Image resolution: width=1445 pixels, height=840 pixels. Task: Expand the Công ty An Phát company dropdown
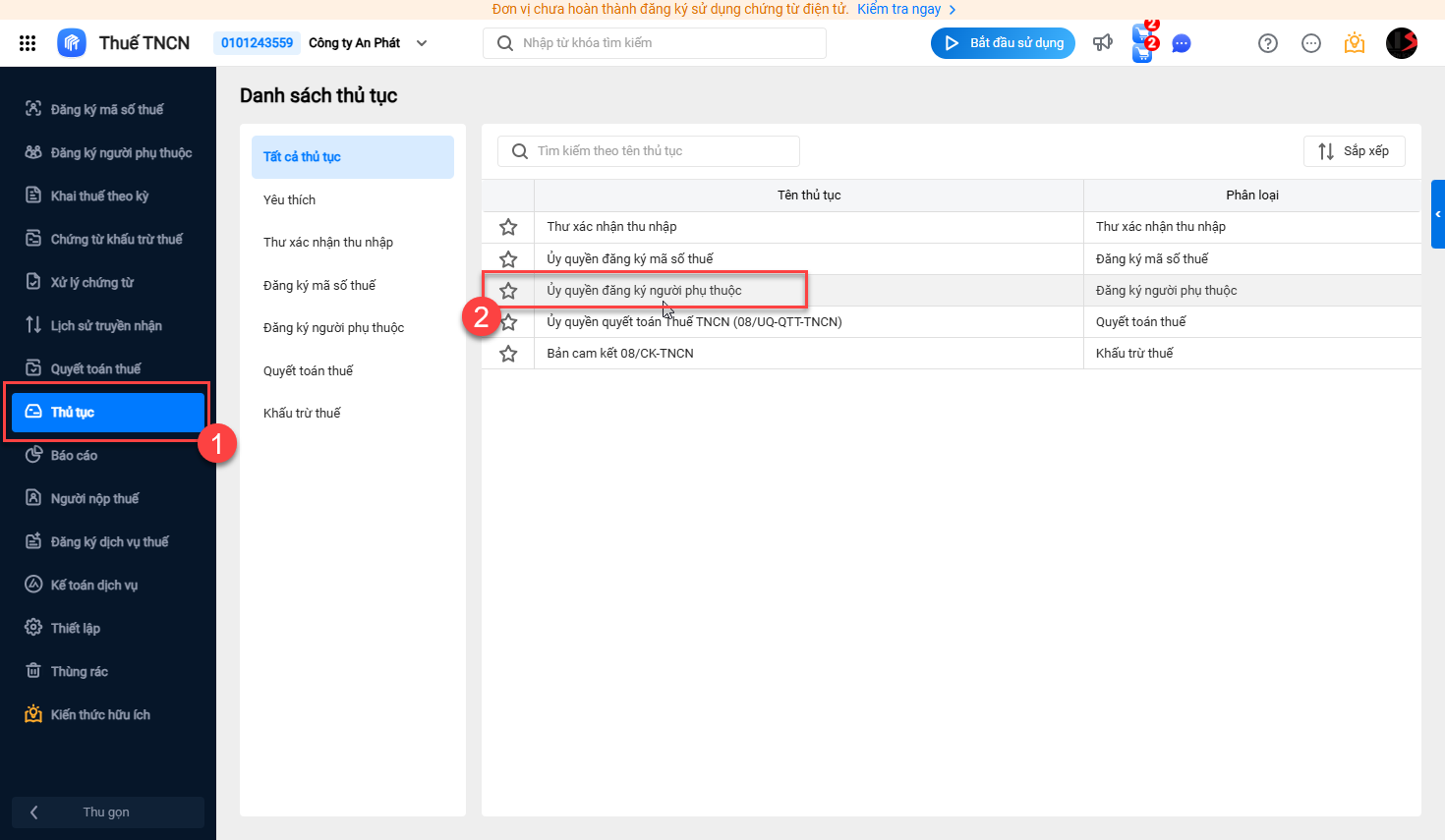422,43
